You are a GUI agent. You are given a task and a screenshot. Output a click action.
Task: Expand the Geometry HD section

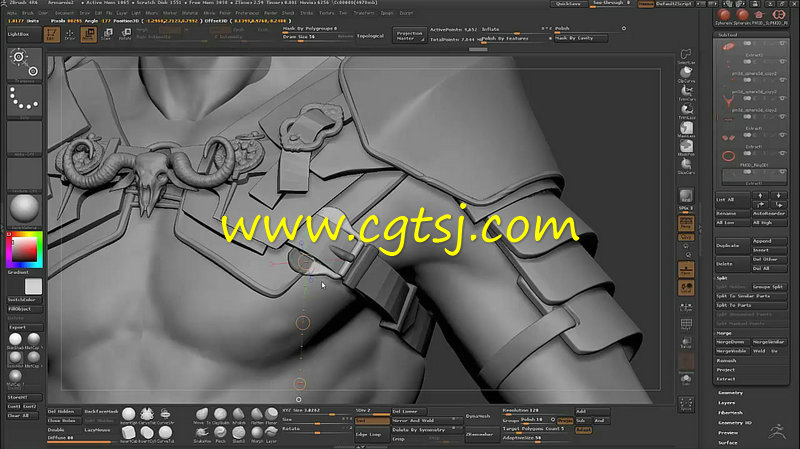click(x=735, y=423)
